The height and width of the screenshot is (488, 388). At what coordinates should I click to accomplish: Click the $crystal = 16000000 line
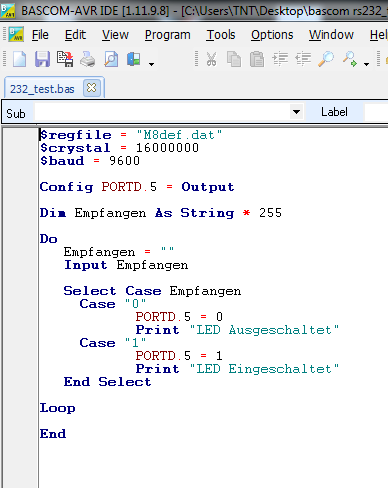pos(119,148)
